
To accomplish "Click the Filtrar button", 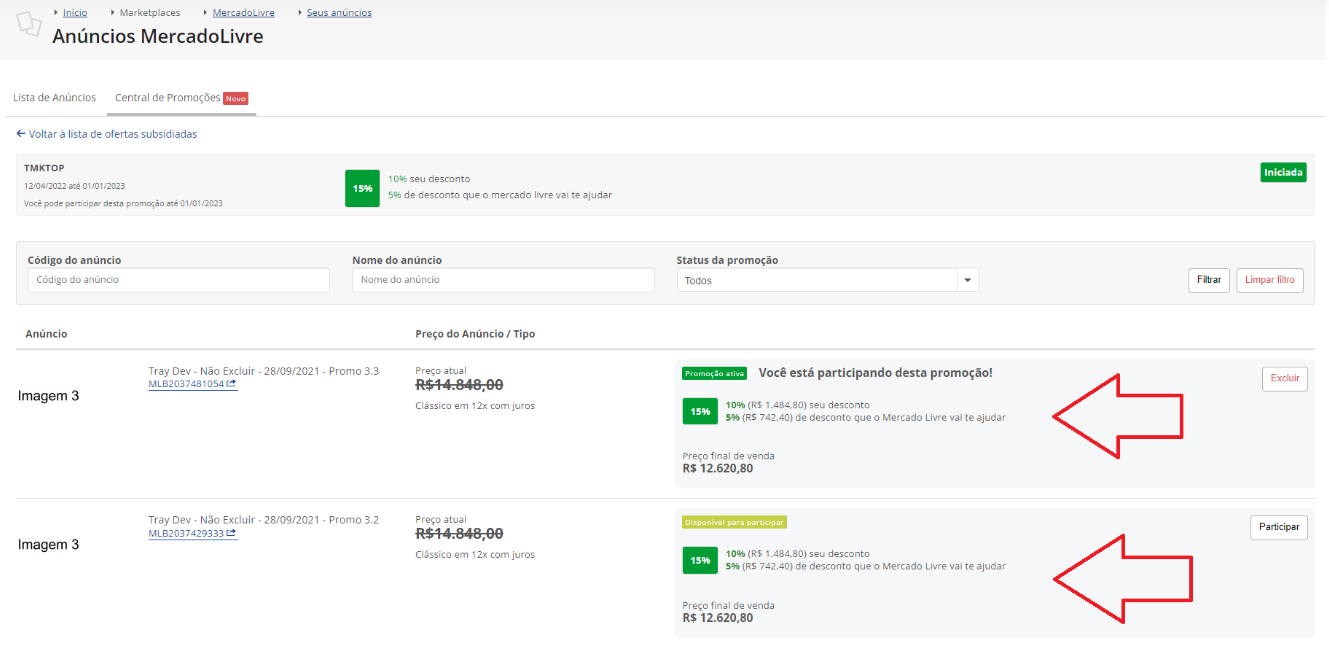I will click(1209, 280).
